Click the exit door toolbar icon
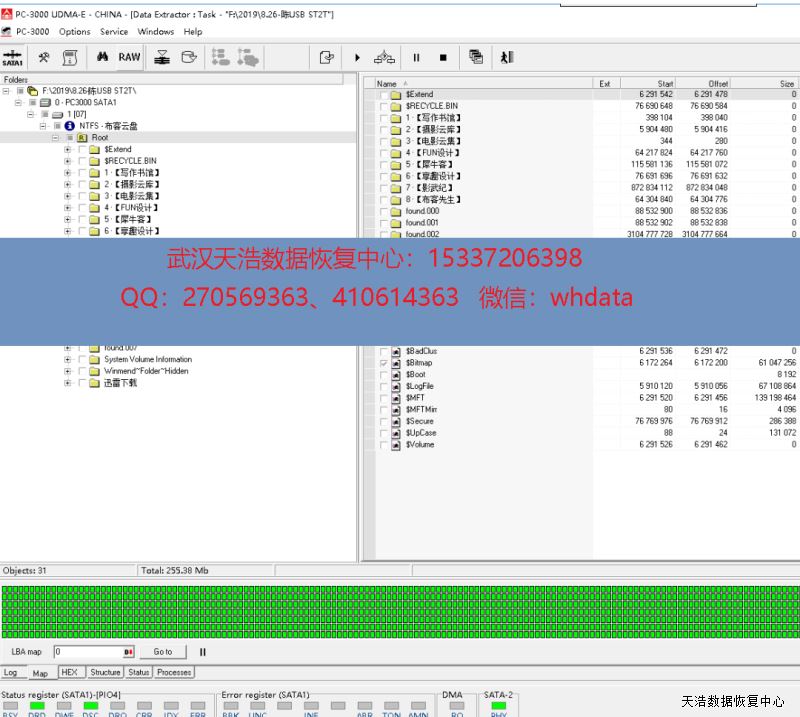The image size is (800, 717). [x=507, y=58]
